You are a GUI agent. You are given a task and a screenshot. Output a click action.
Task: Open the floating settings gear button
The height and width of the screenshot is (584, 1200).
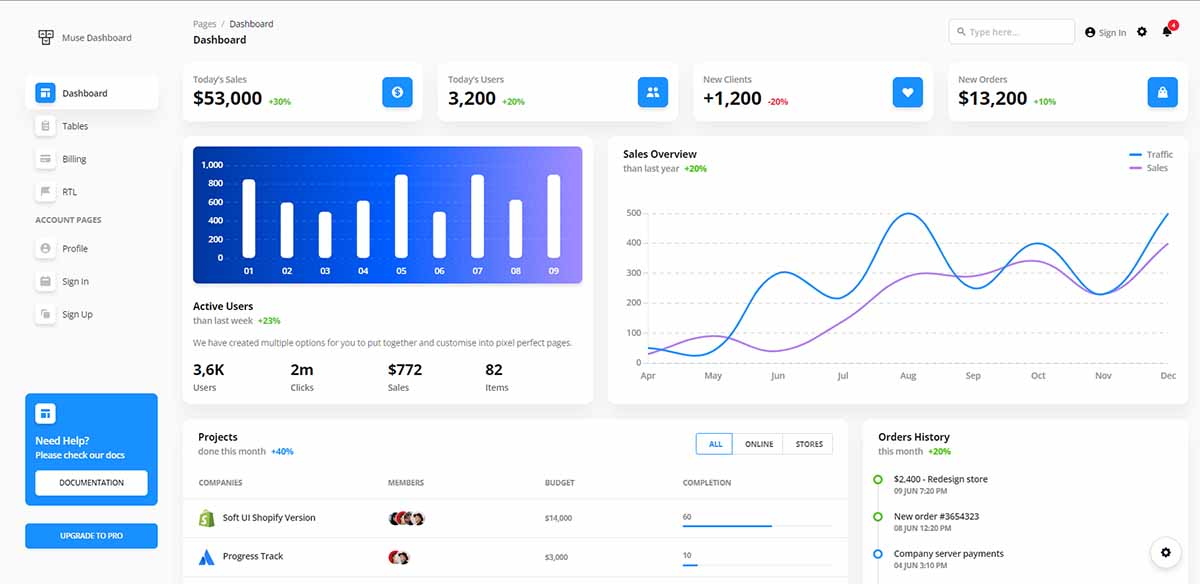[x=1165, y=552]
